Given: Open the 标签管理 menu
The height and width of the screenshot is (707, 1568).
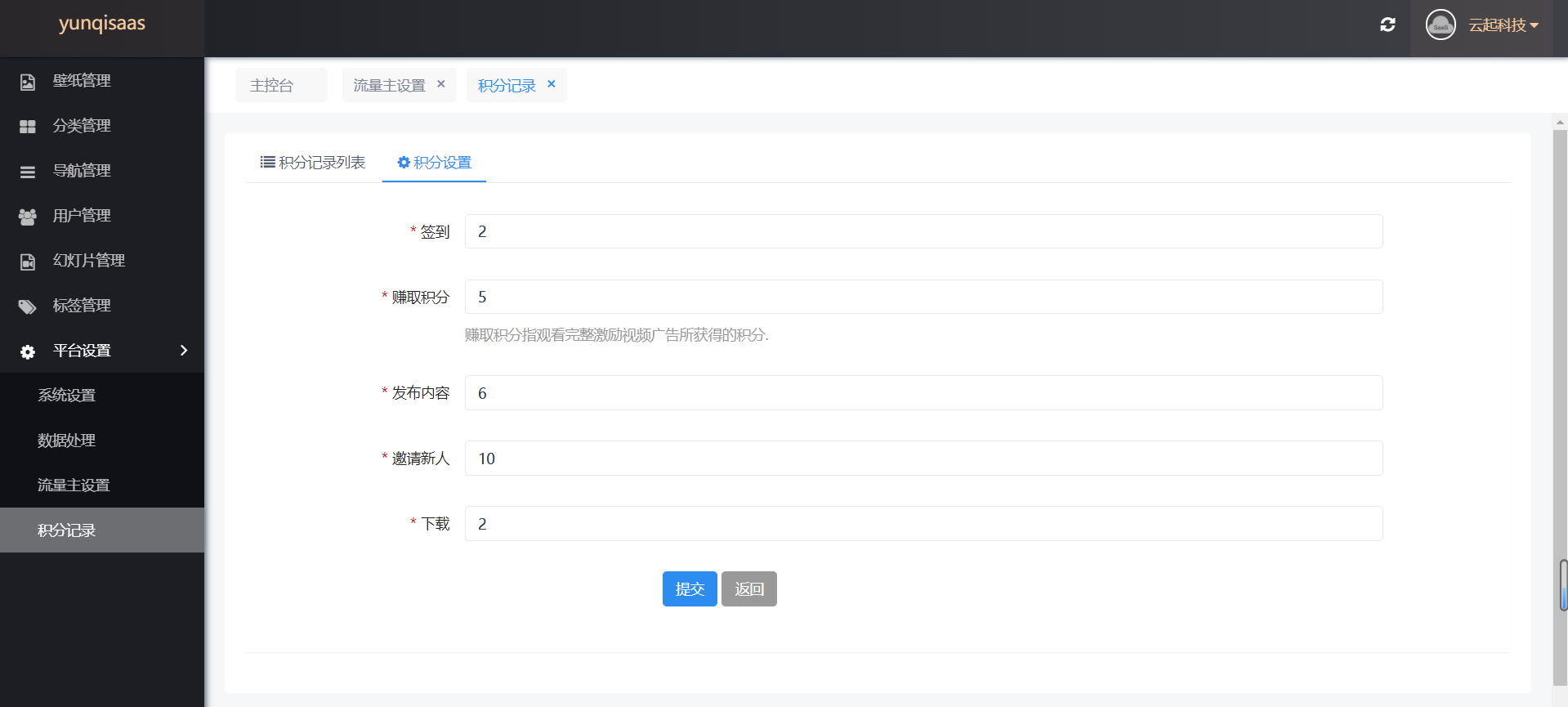Looking at the screenshot, I should click(102, 305).
